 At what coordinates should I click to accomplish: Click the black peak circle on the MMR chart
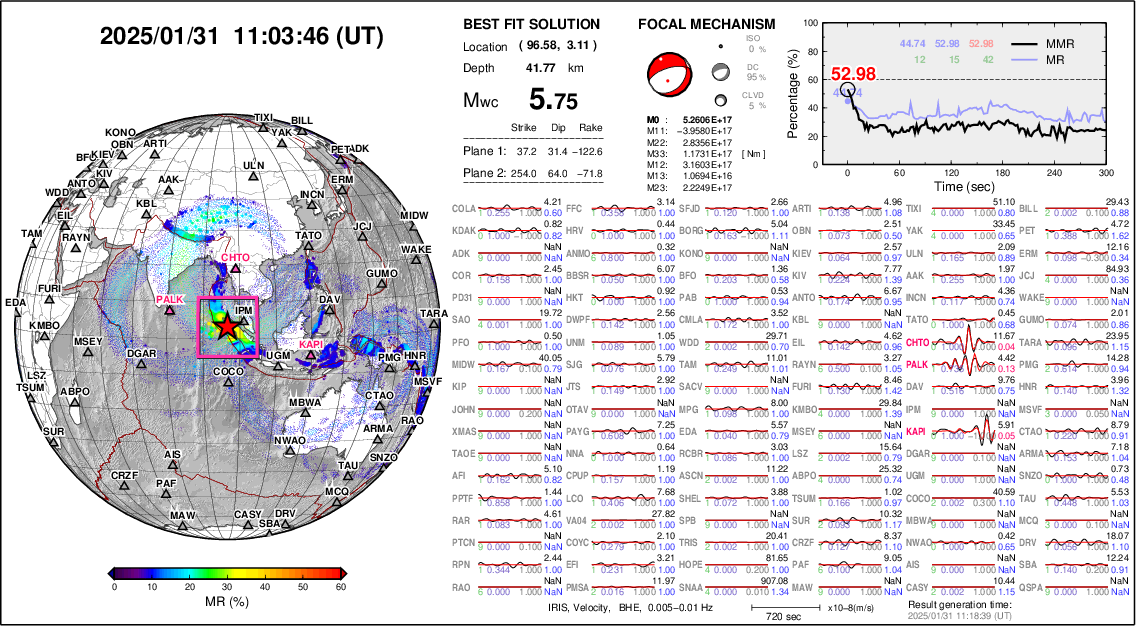(848, 91)
